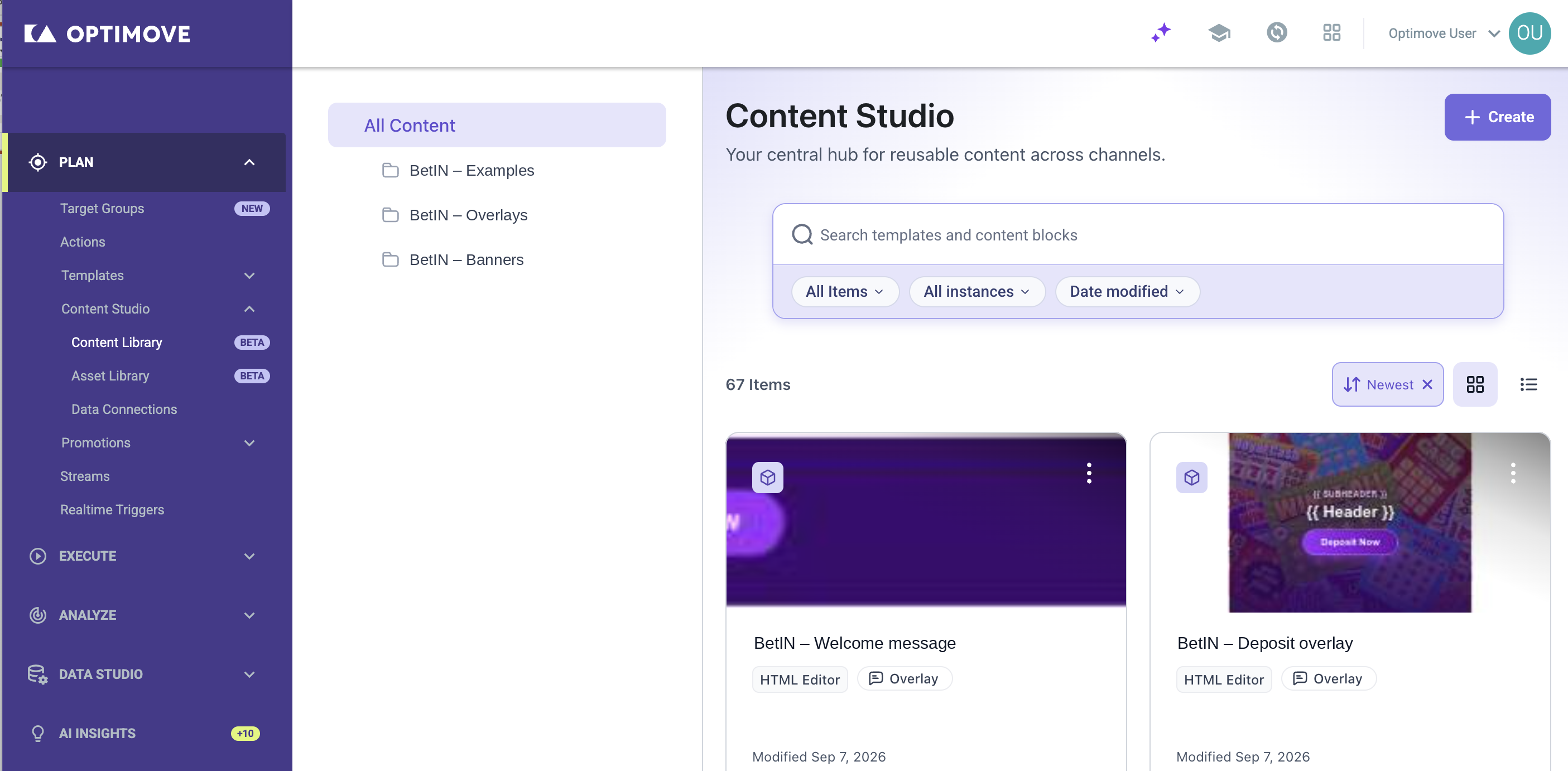
Task: Click the BetIN – Deposit overlay title
Action: (1264, 643)
